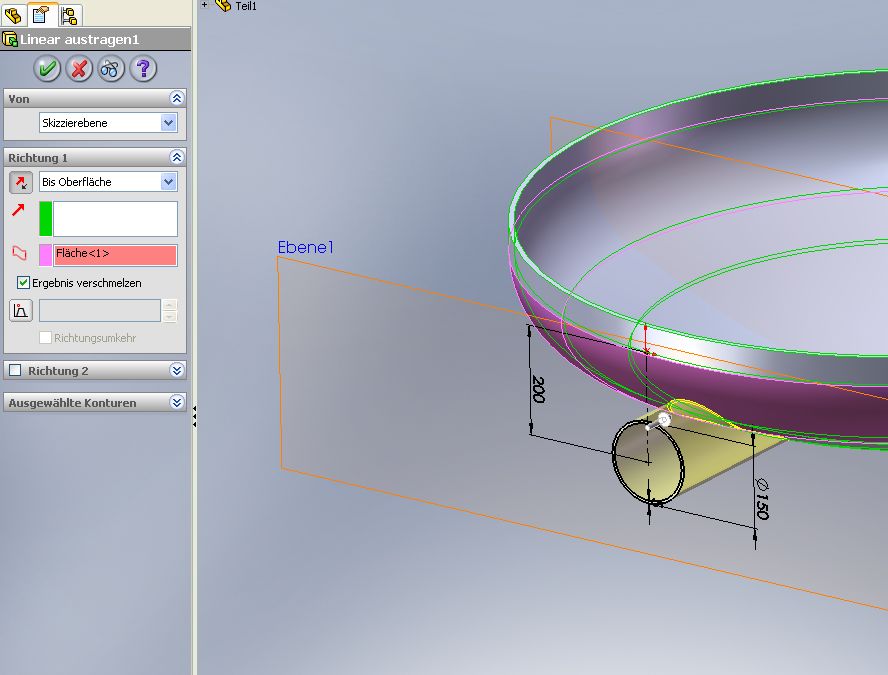Screen dimensions: 888x675
Task: Toggle the Ergebnis verschmelzen checkbox
Action: click(x=24, y=283)
